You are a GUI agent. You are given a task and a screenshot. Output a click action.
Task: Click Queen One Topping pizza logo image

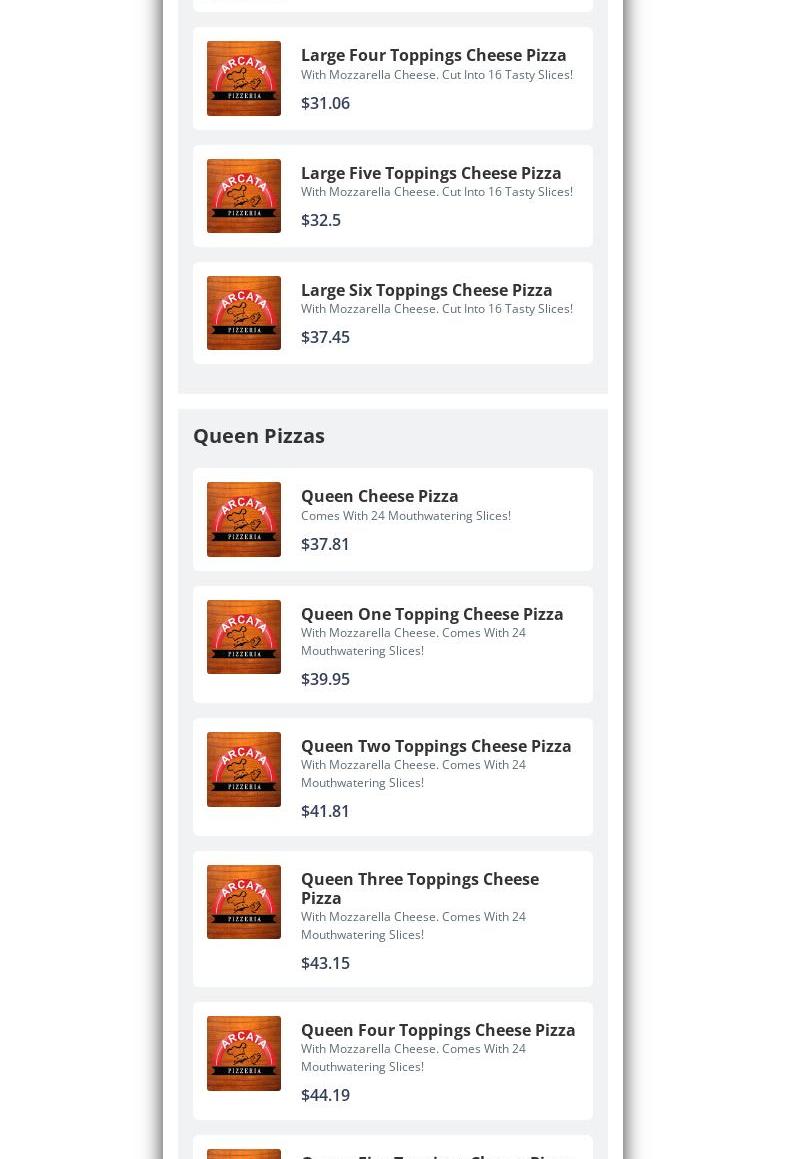(x=244, y=636)
